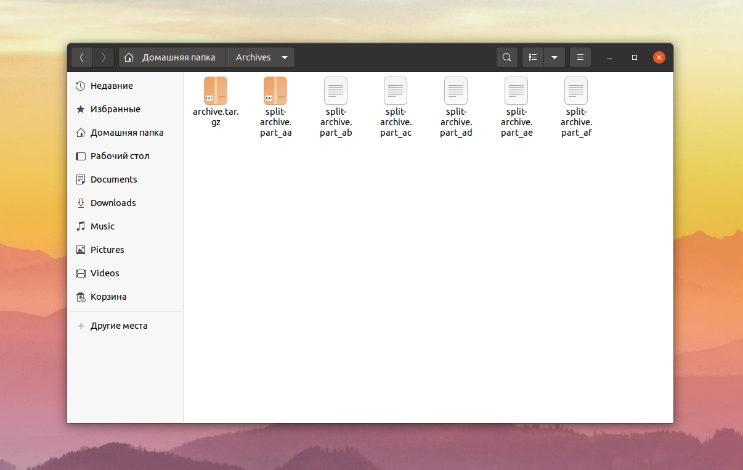The width and height of the screenshot is (743, 470).
Task: Open the hamburger main menu
Action: (x=581, y=58)
